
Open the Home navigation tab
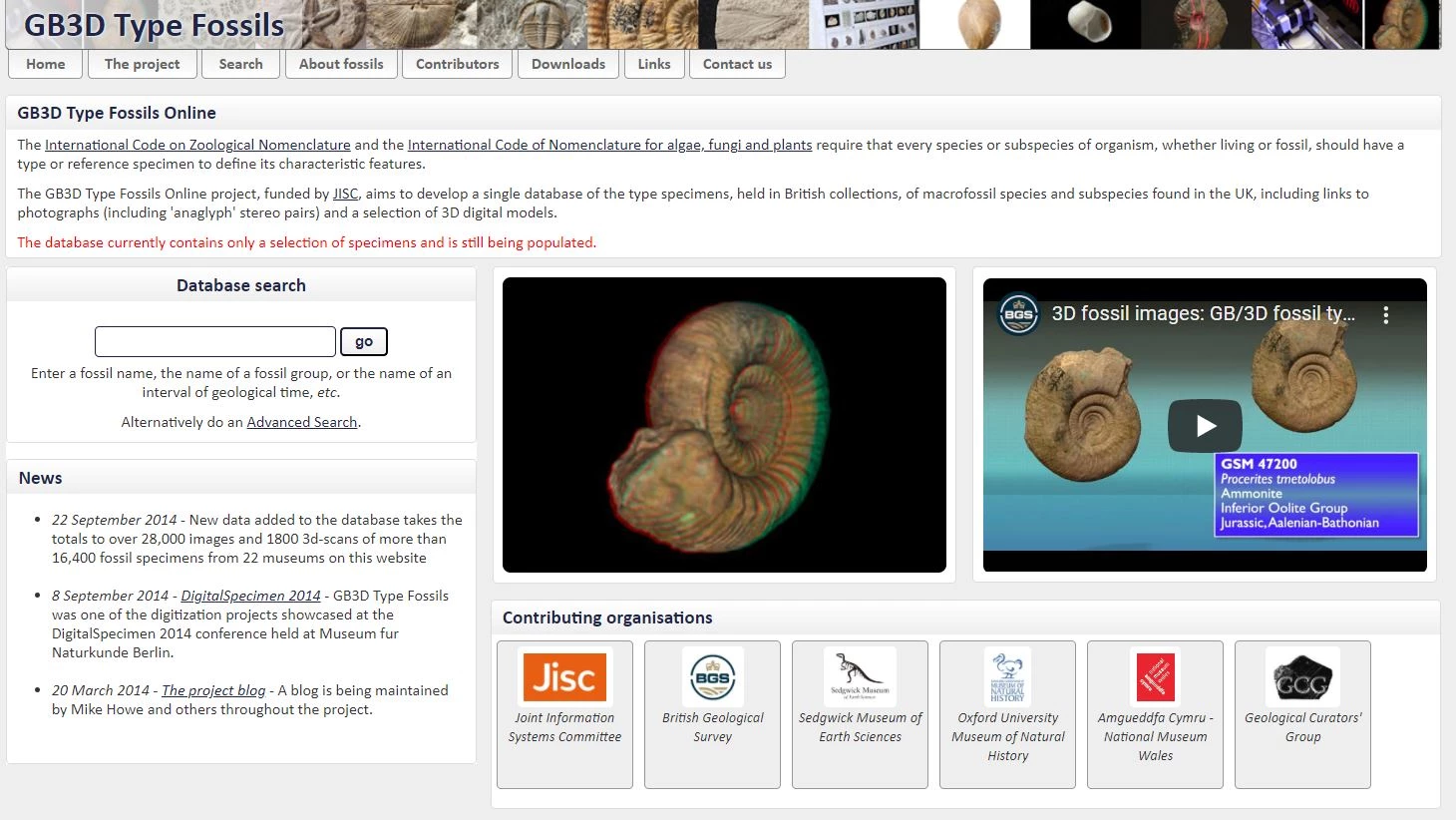(46, 64)
